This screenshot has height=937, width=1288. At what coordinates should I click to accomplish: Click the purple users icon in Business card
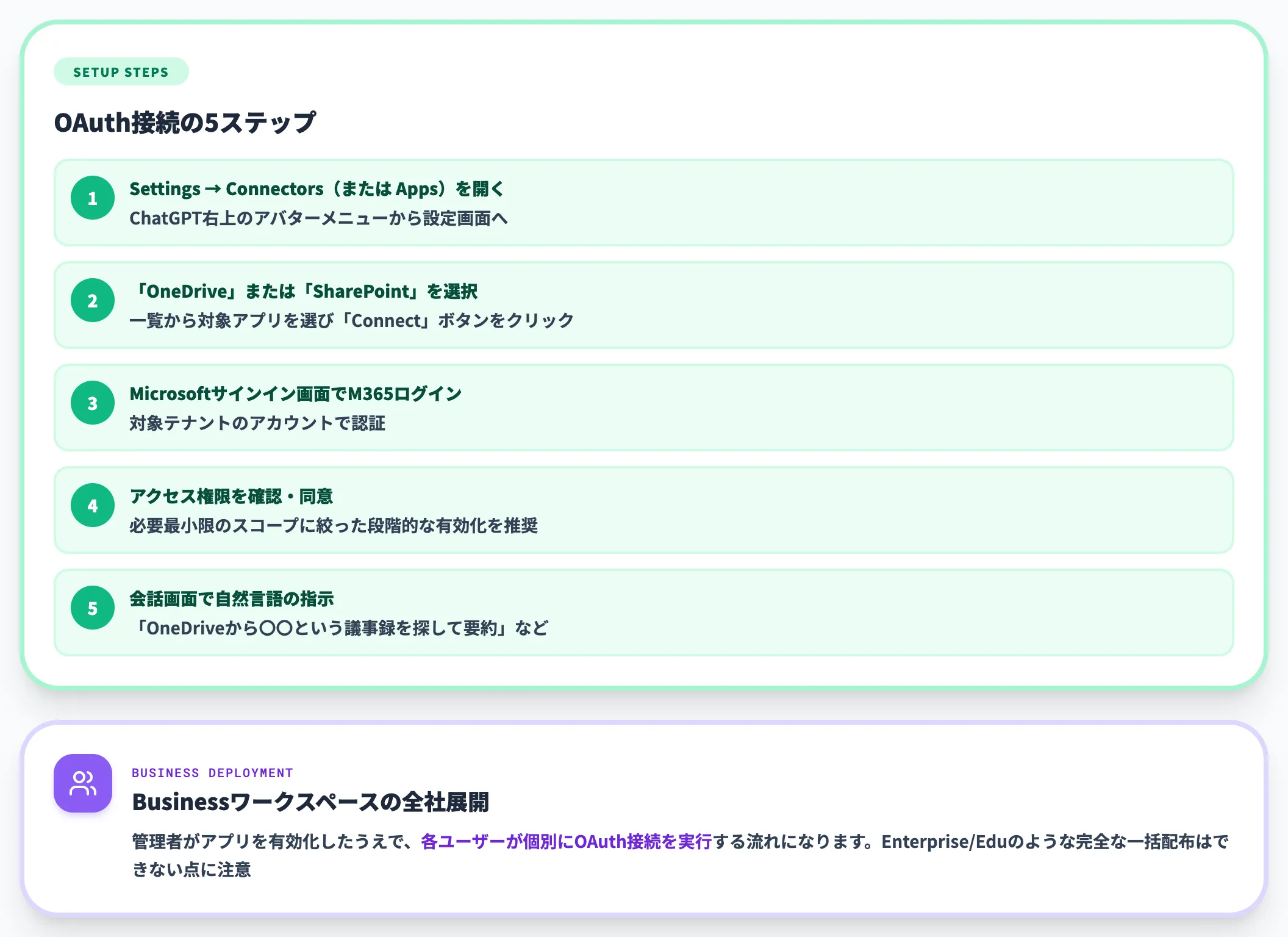click(x=83, y=783)
